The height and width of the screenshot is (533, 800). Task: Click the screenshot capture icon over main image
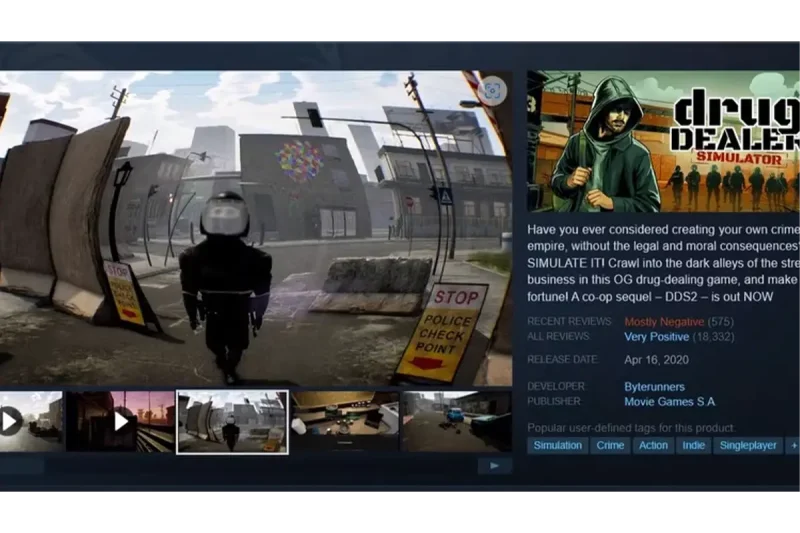pos(492,91)
